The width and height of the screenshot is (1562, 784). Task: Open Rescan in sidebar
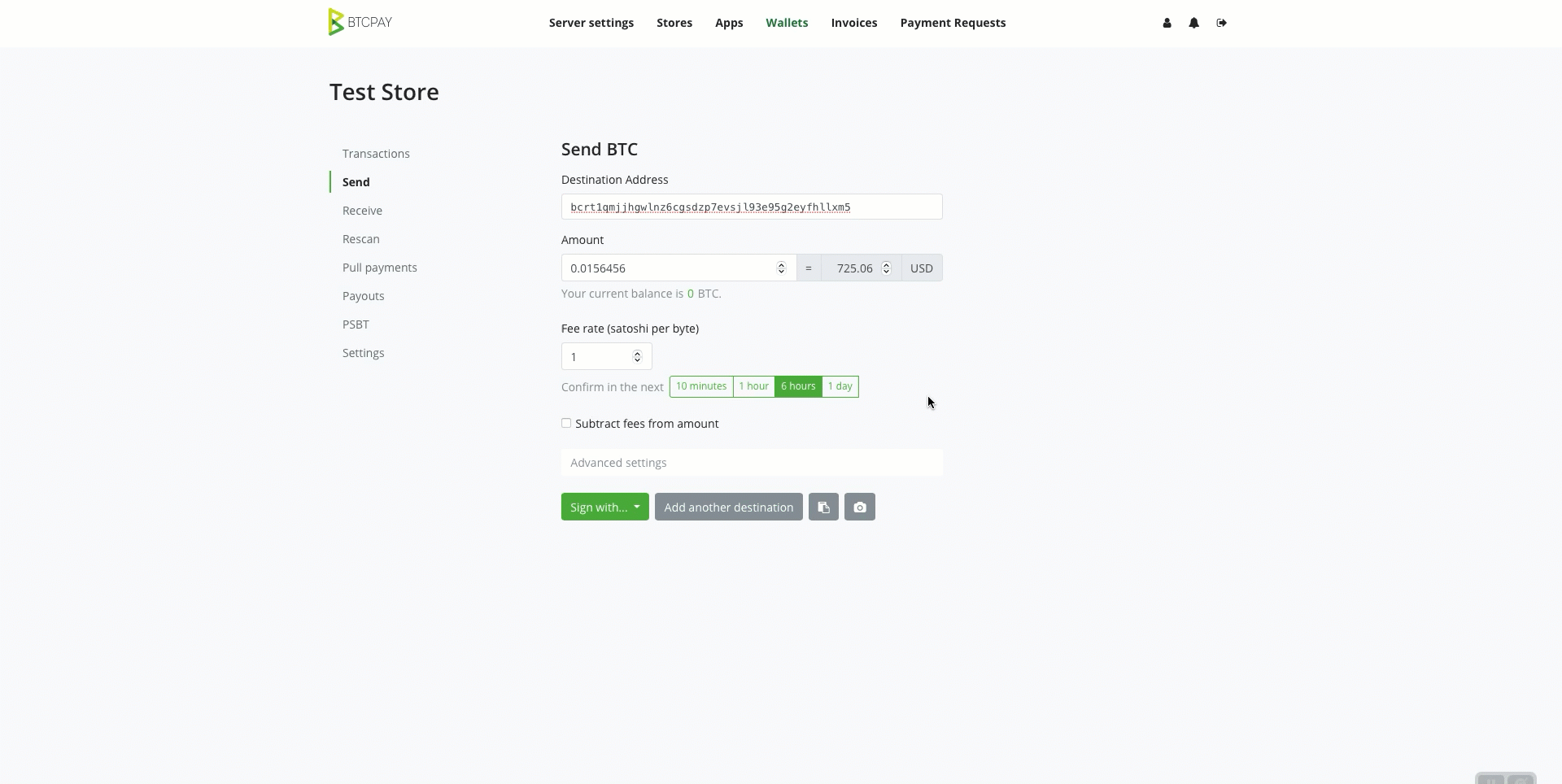click(361, 239)
